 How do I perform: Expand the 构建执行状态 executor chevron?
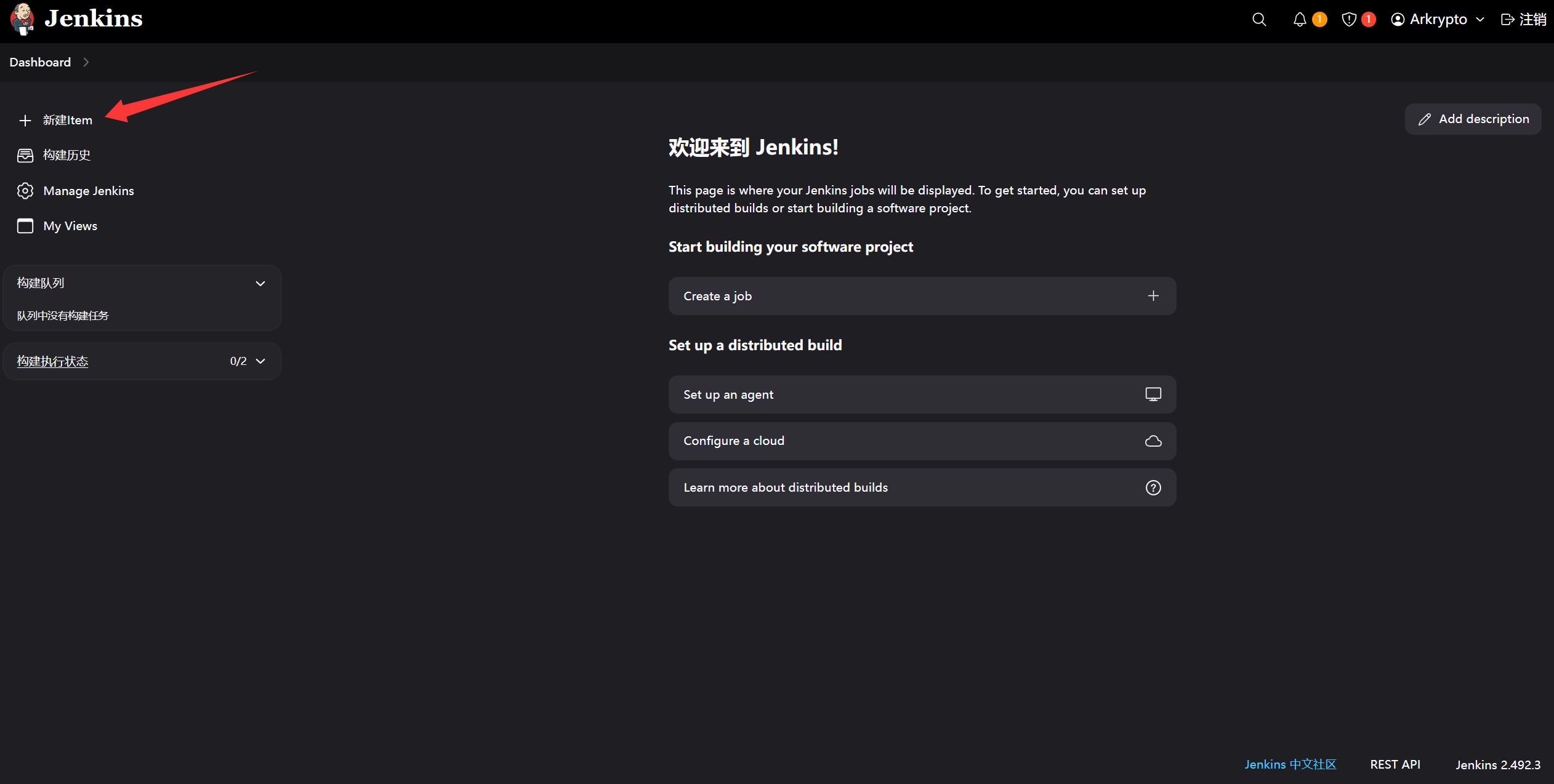[x=260, y=361]
